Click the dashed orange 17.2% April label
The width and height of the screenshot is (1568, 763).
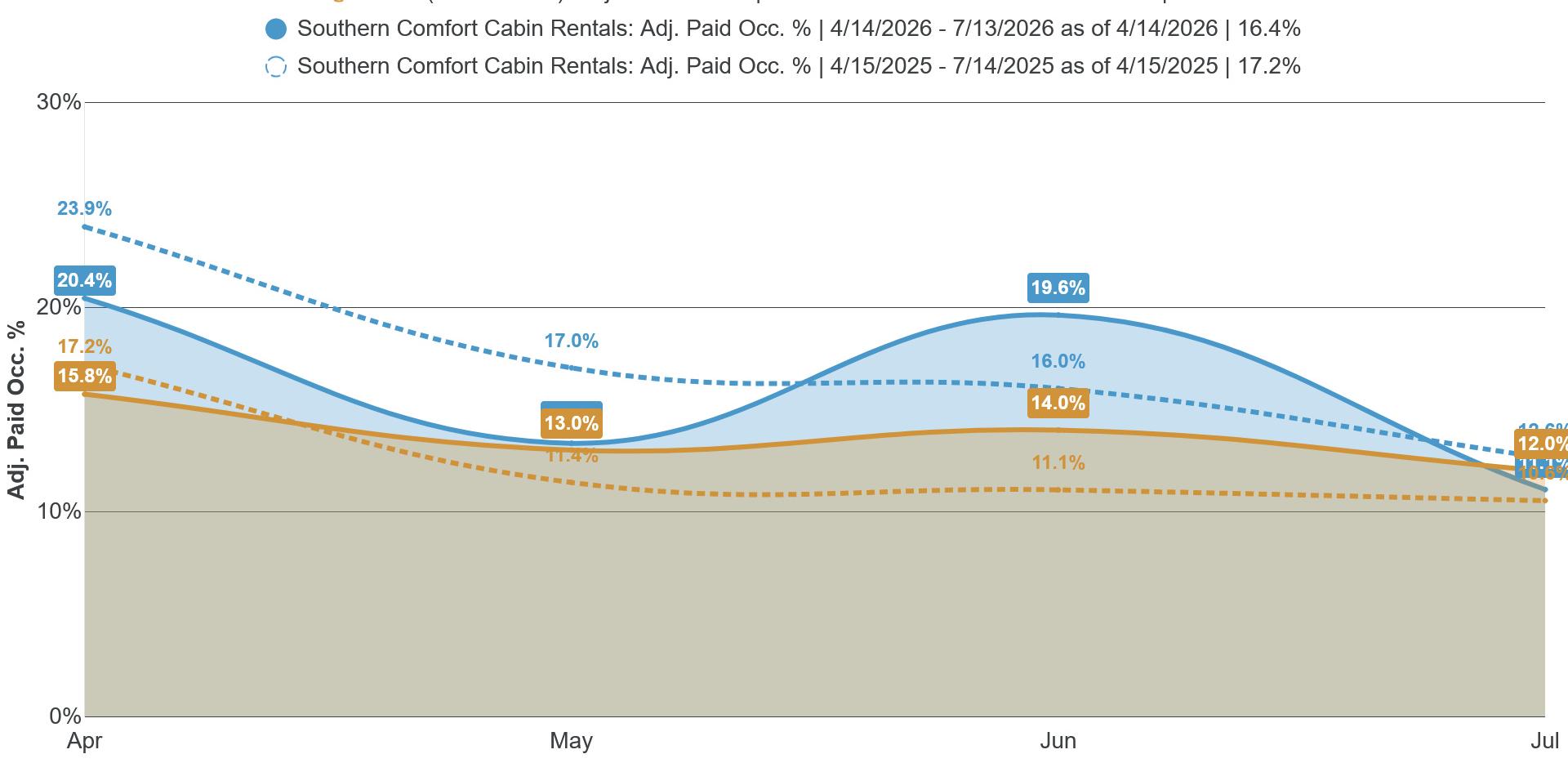pyautogui.click(x=84, y=346)
